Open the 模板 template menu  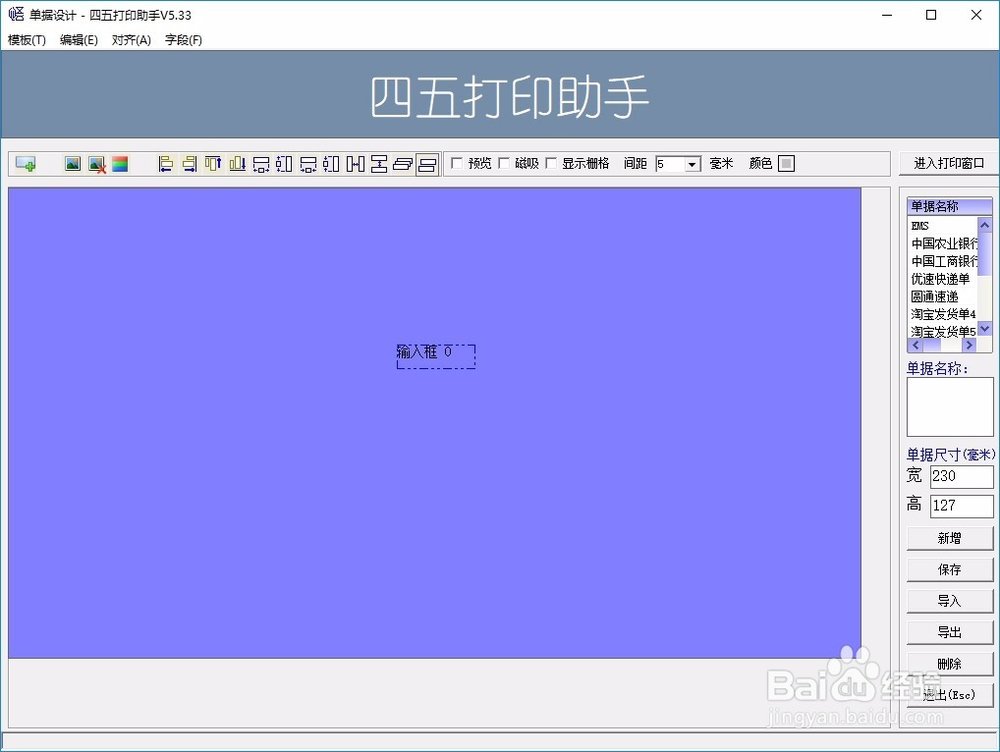point(23,40)
